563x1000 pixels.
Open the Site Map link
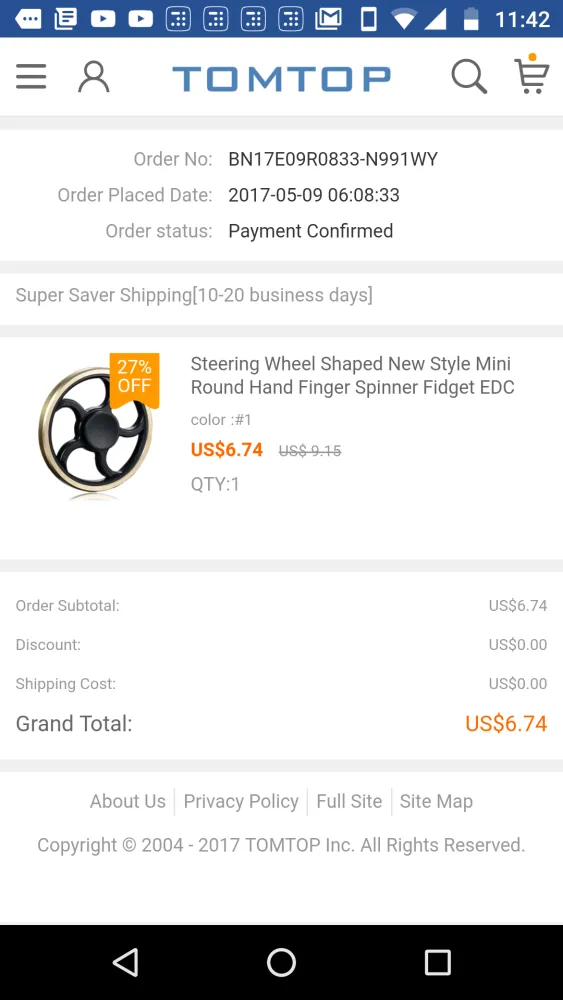tap(436, 801)
